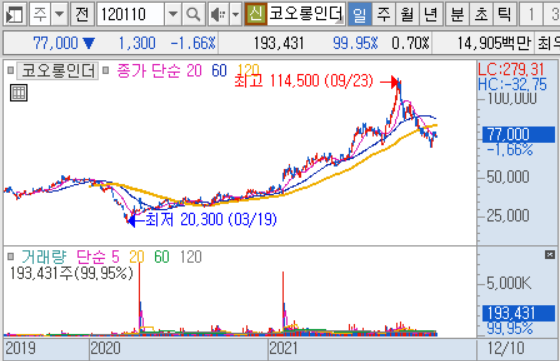
Task: Toggle the checkbox before 종가 단순 legend
Action: tap(106, 70)
